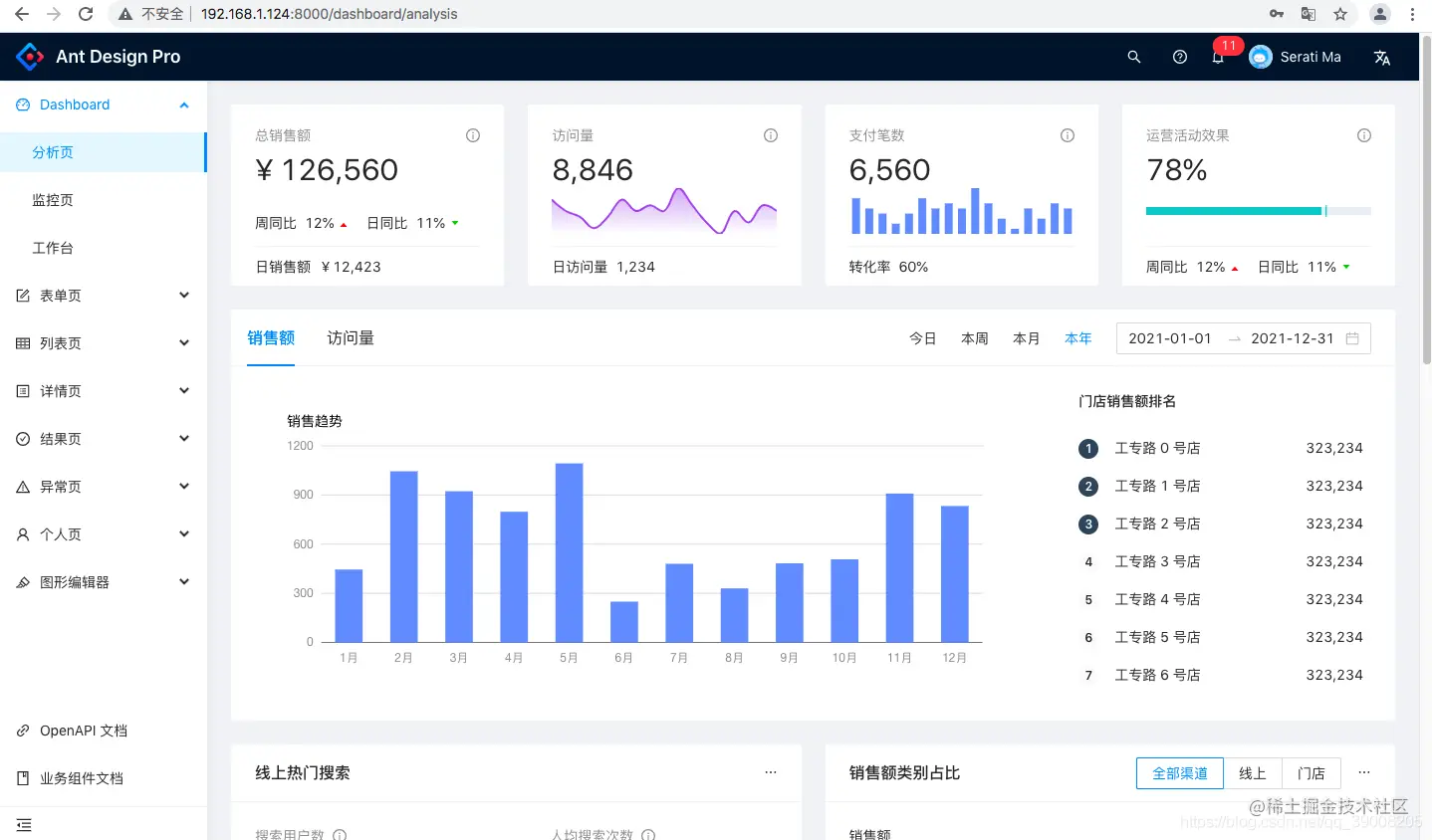Expand the 列表页 sidebar menu

pos(104,342)
